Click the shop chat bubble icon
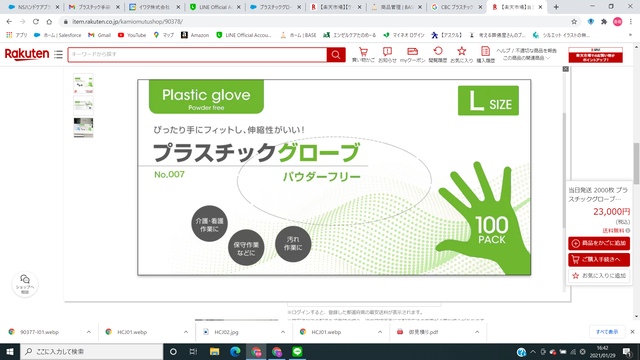The width and height of the screenshot is (640, 360). [25, 284]
